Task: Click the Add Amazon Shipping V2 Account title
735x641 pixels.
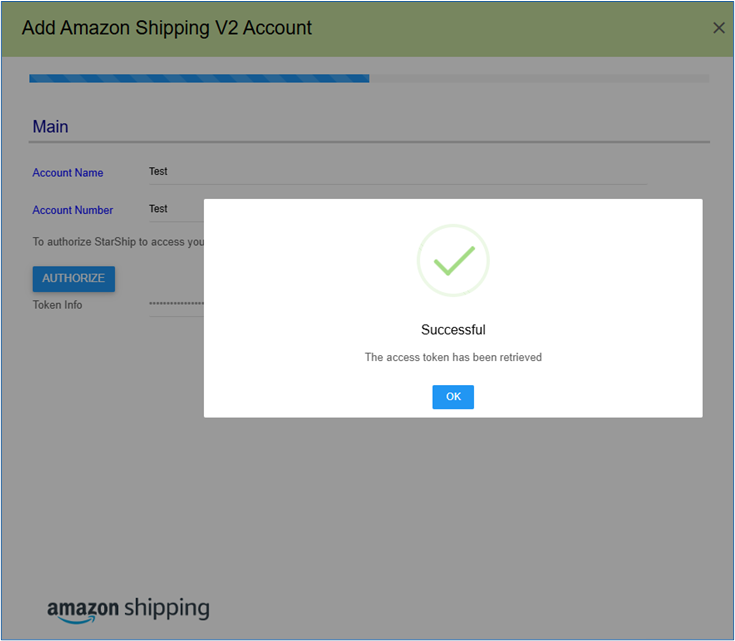Action: tap(167, 28)
